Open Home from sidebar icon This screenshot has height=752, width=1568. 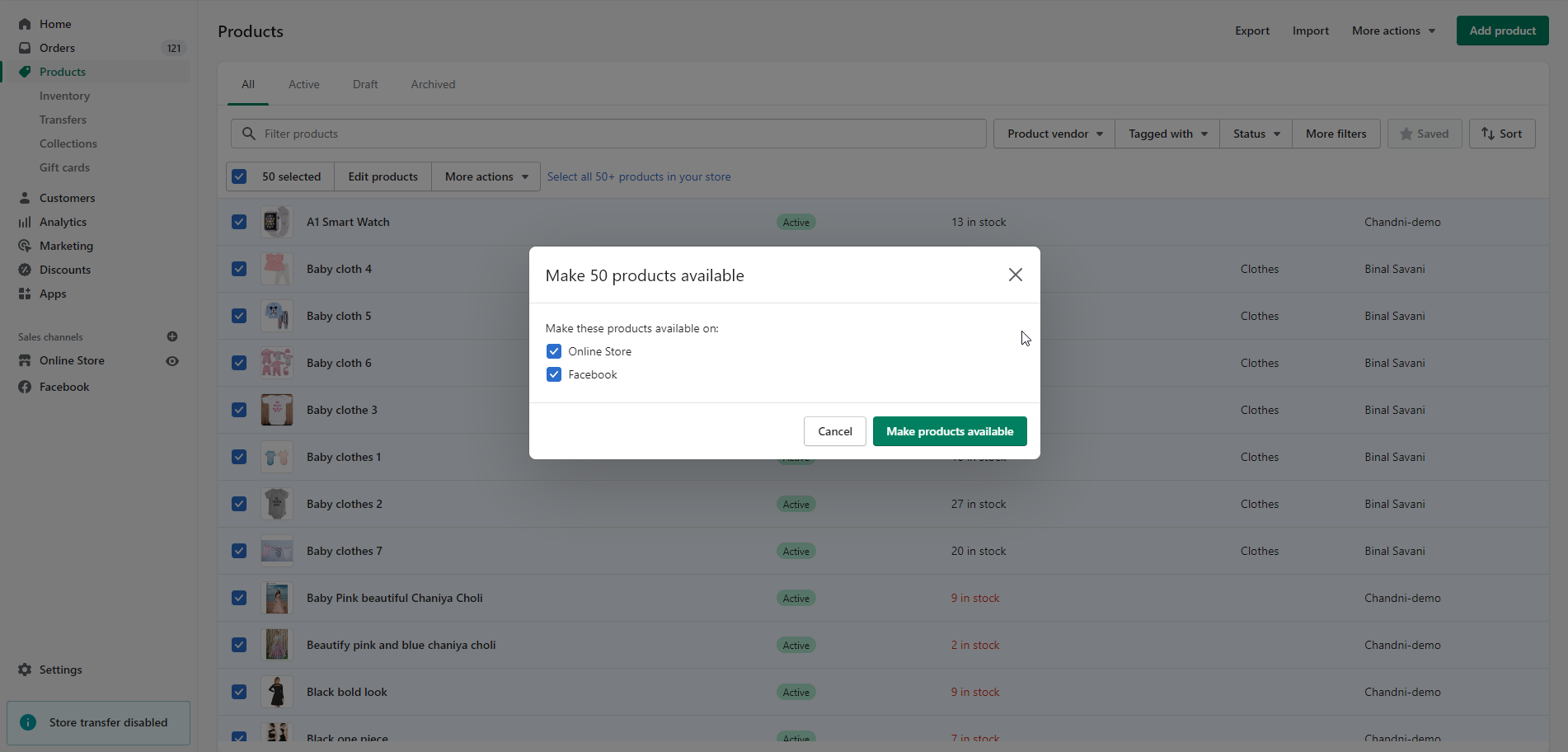tap(25, 24)
